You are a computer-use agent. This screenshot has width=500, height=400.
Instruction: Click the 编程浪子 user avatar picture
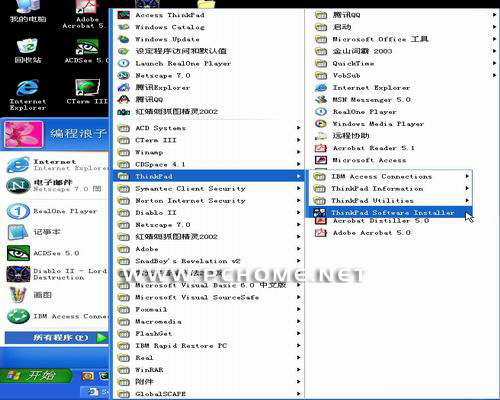24,134
